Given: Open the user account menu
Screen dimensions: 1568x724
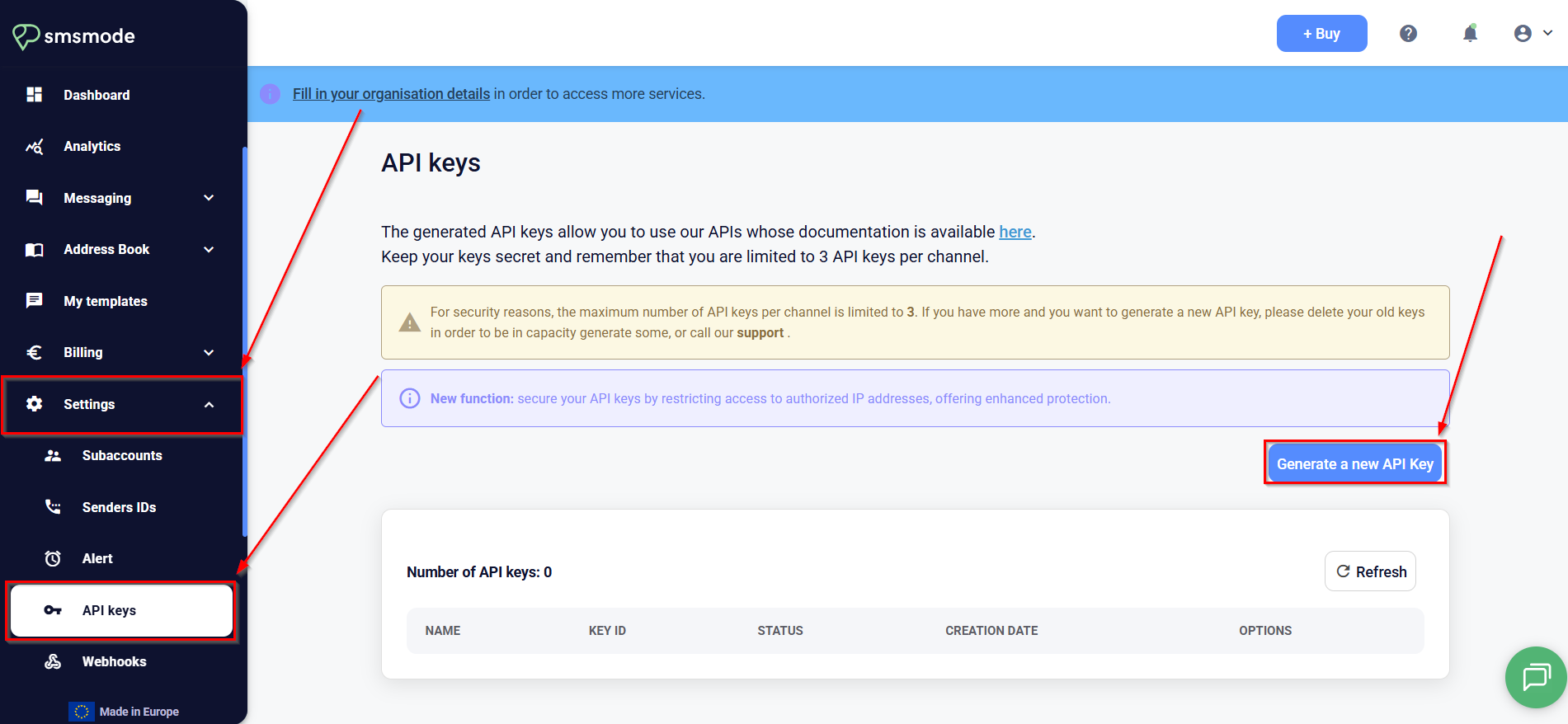Looking at the screenshot, I should (x=1533, y=34).
